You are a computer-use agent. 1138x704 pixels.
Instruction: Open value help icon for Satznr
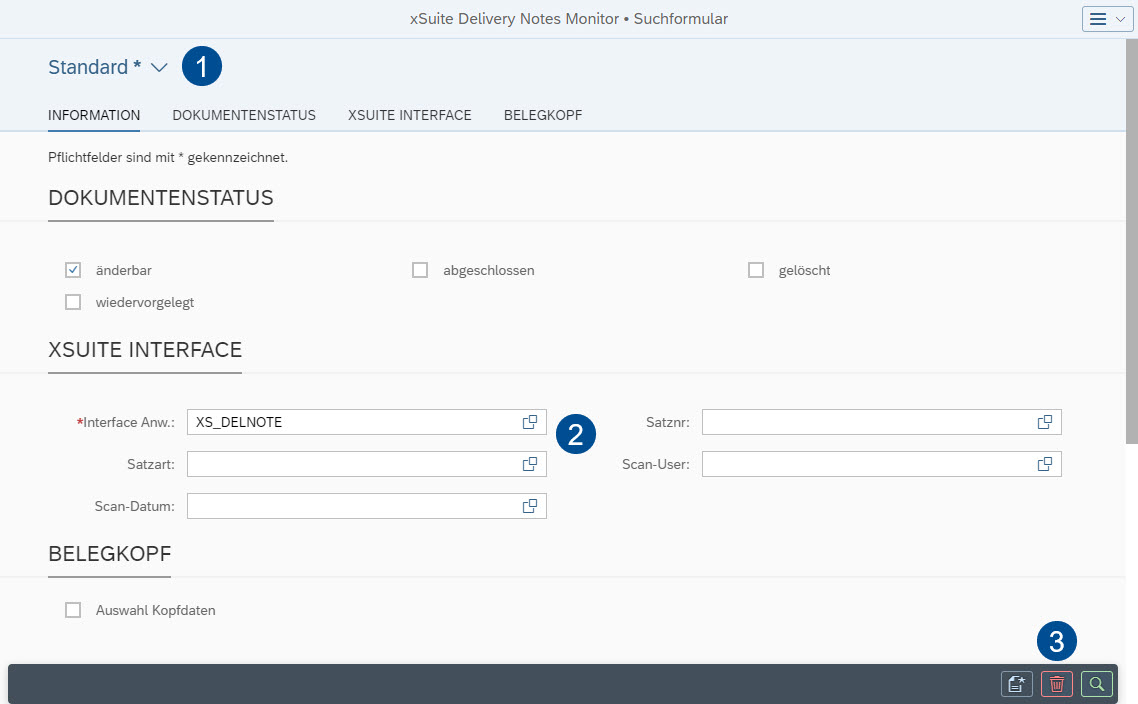(1045, 422)
